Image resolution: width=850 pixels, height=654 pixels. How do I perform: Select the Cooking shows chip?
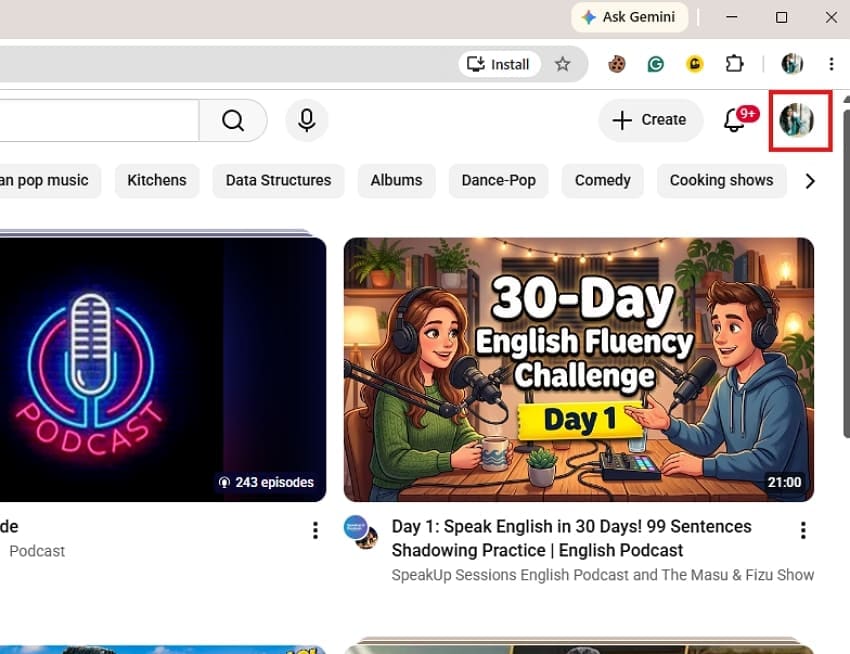tap(722, 181)
